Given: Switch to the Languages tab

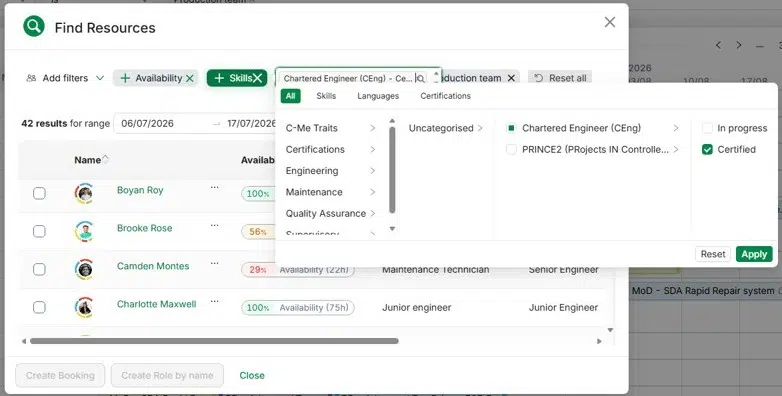Looking at the screenshot, I should click(378, 96).
